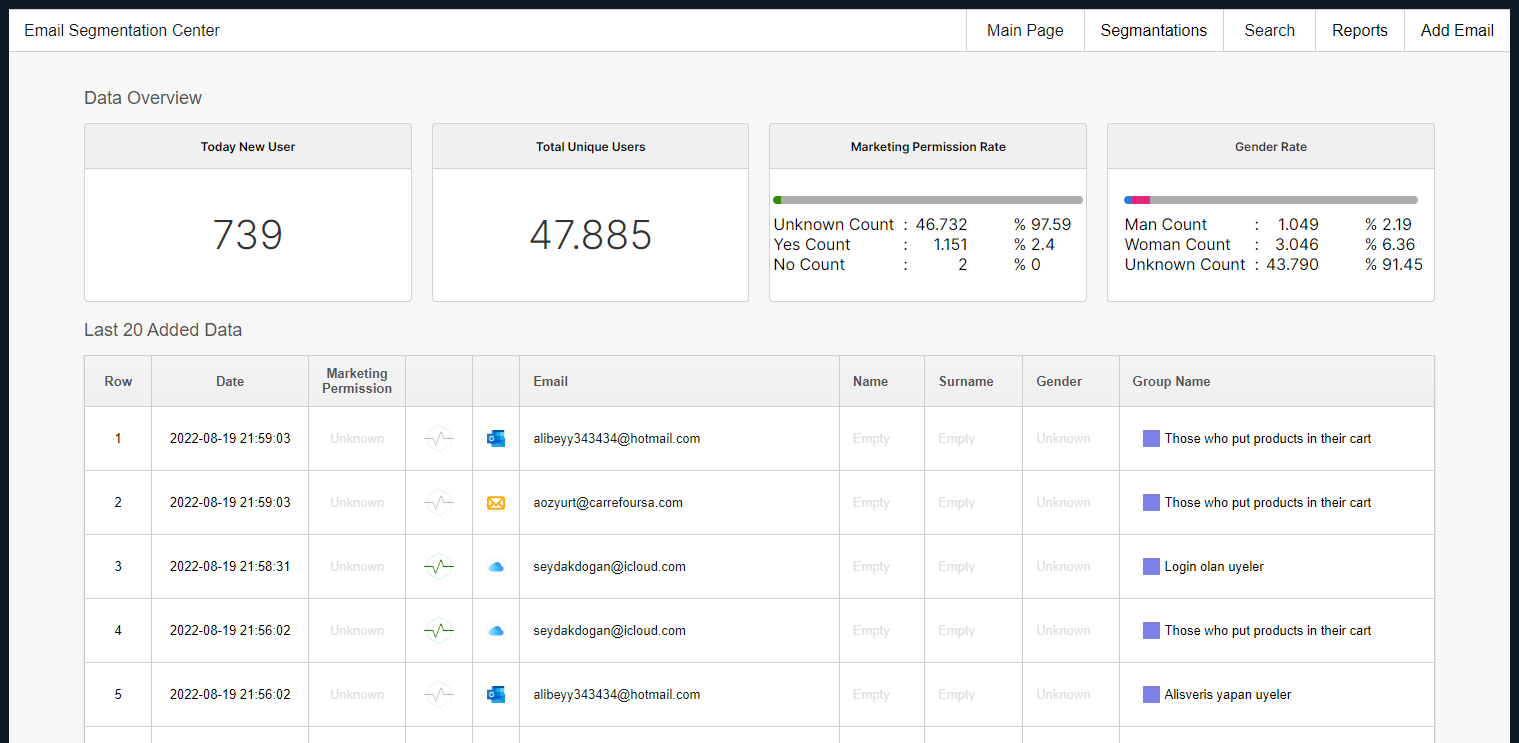
Task: Click the gray activity pulse icon in row 1
Action: [x=438, y=438]
